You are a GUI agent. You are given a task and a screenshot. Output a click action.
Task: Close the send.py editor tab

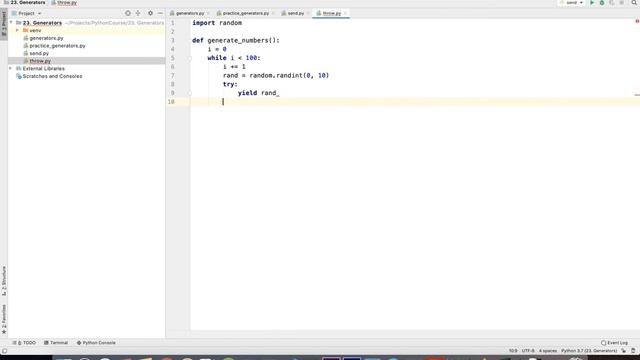pyautogui.click(x=308, y=13)
